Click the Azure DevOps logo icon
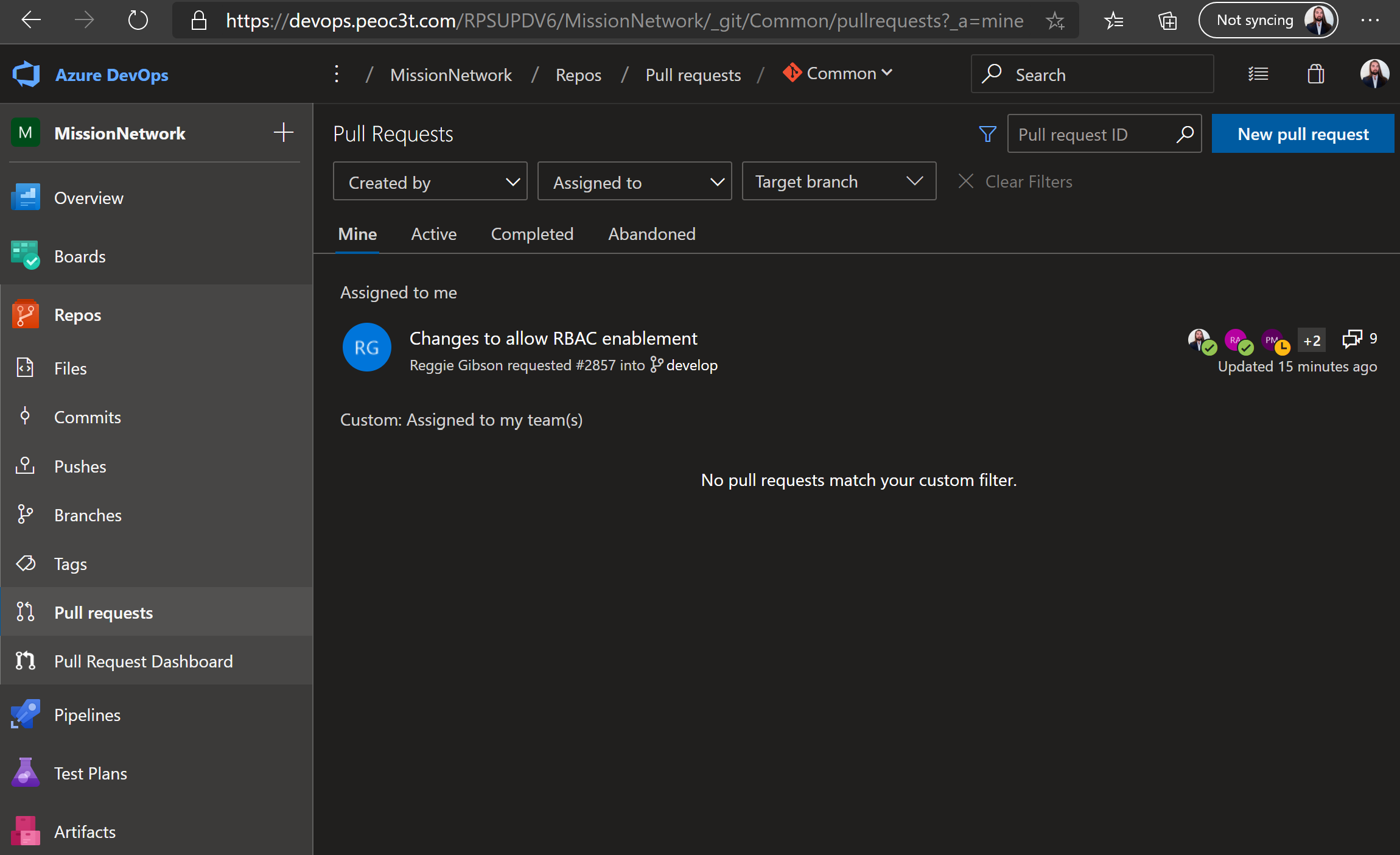Viewport: 1400px width, 855px height. point(26,74)
